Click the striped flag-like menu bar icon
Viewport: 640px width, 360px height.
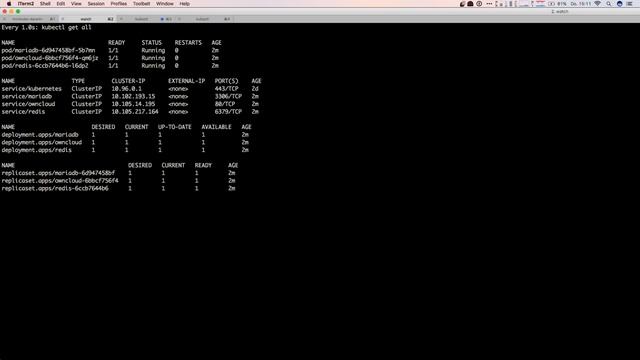tap(540, 4)
